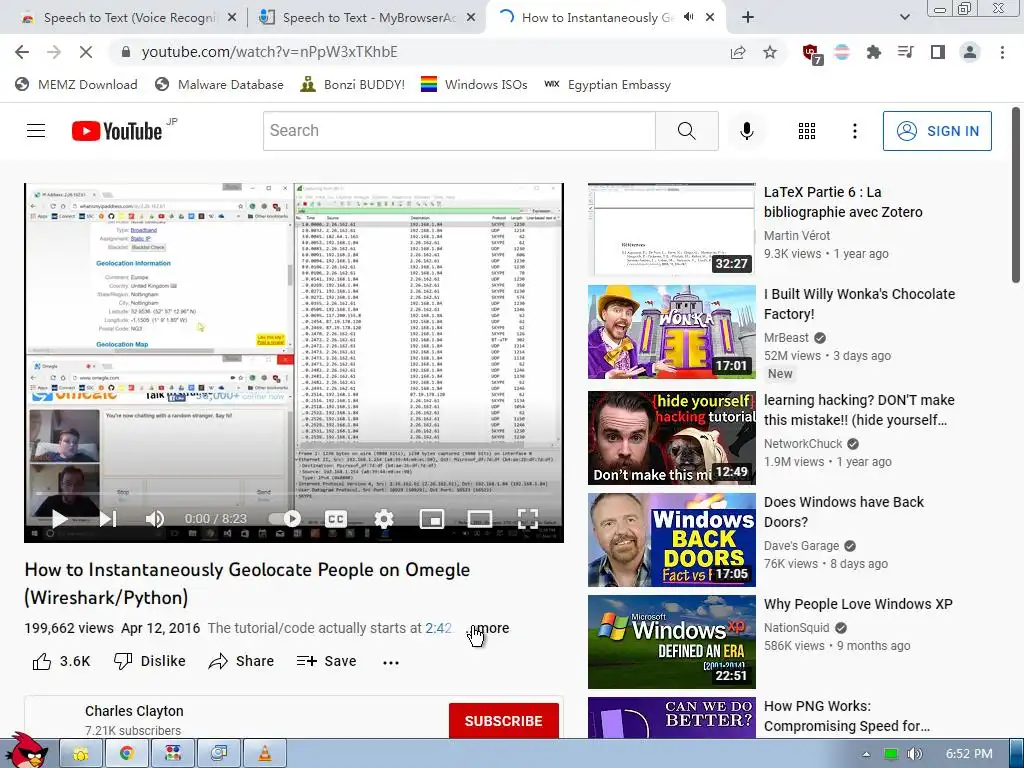The image size is (1024, 768).
Task: Go back to the previous page
Action: pos(22,52)
